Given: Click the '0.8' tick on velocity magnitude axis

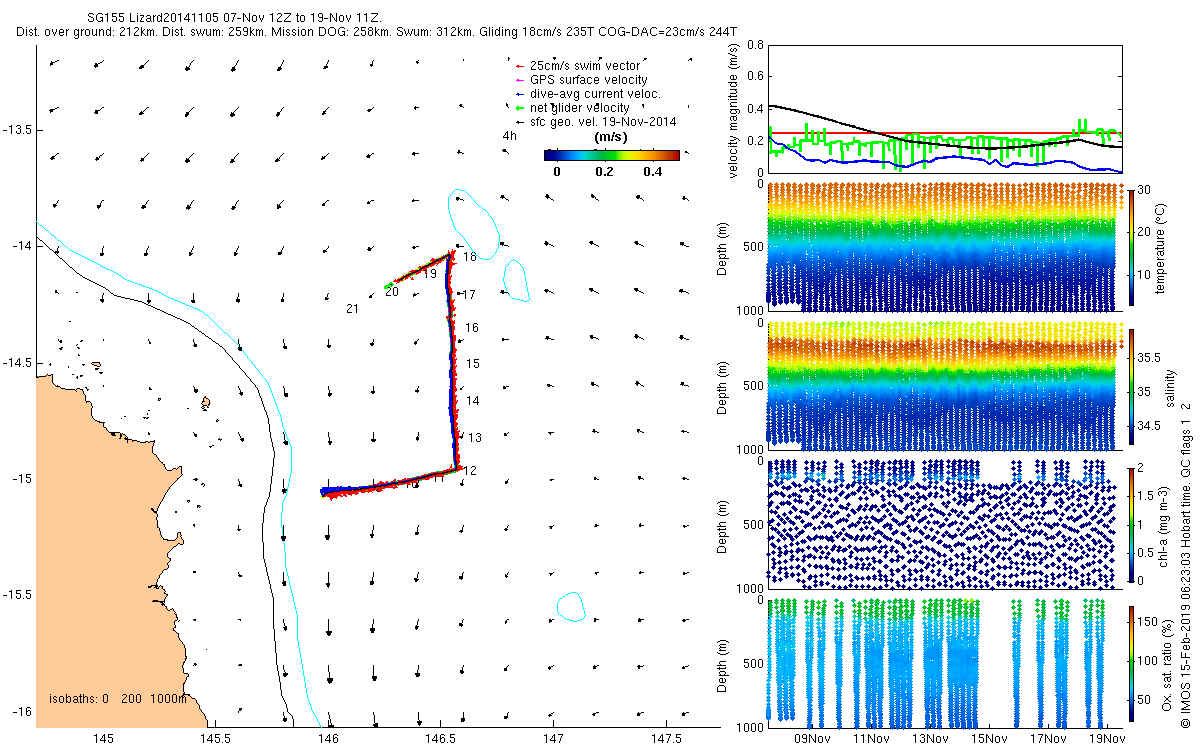Looking at the screenshot, I should tap(754, 46).
